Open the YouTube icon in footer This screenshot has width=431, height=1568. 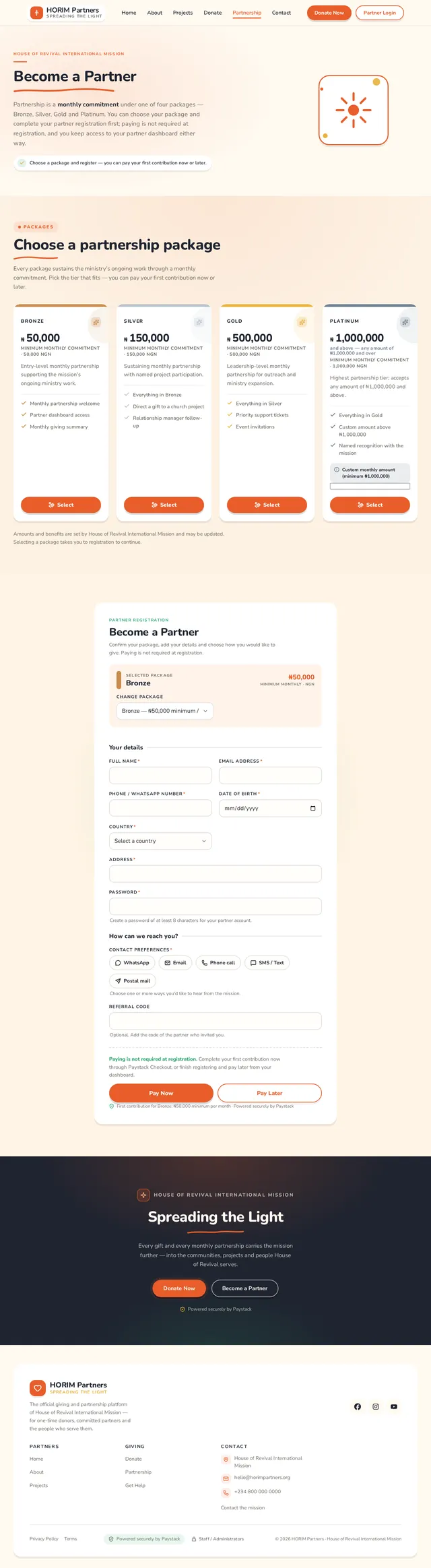click(x=394, y=1406)
